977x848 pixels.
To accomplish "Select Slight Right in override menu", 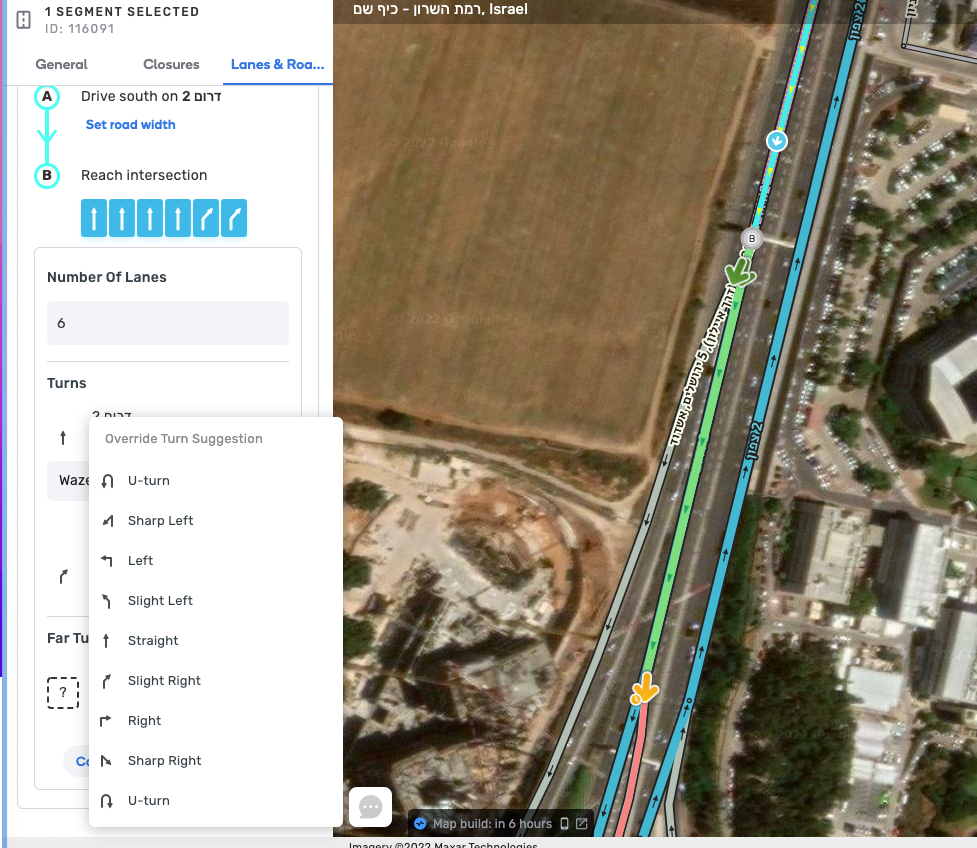I will tap(164, 681).
